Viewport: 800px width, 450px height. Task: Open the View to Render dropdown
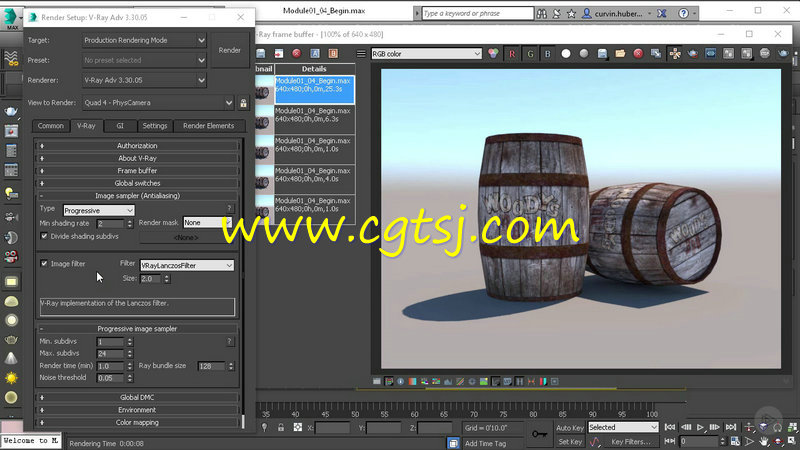[x=158, y=103]
